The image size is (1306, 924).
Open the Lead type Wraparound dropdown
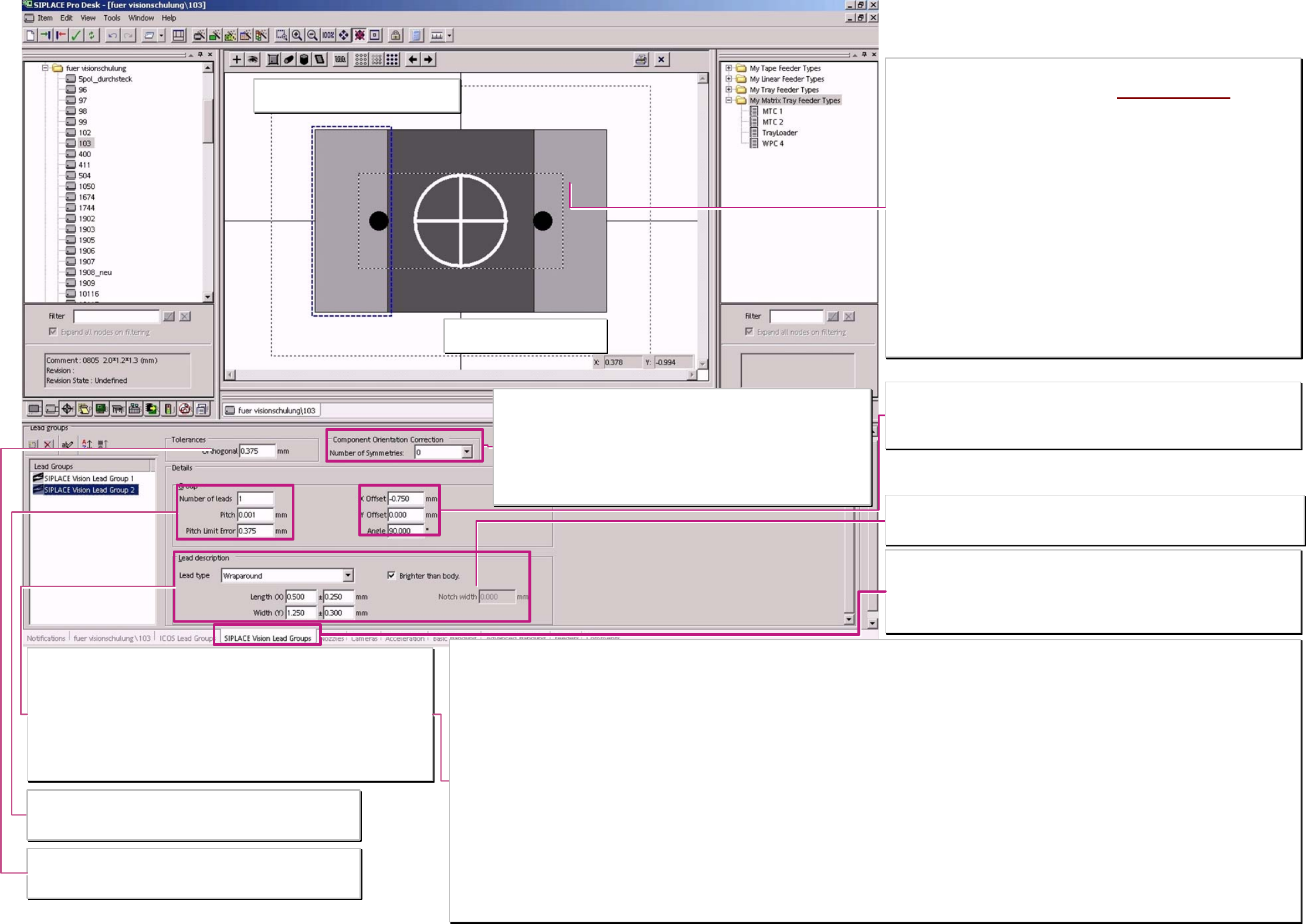coord(348,576)
